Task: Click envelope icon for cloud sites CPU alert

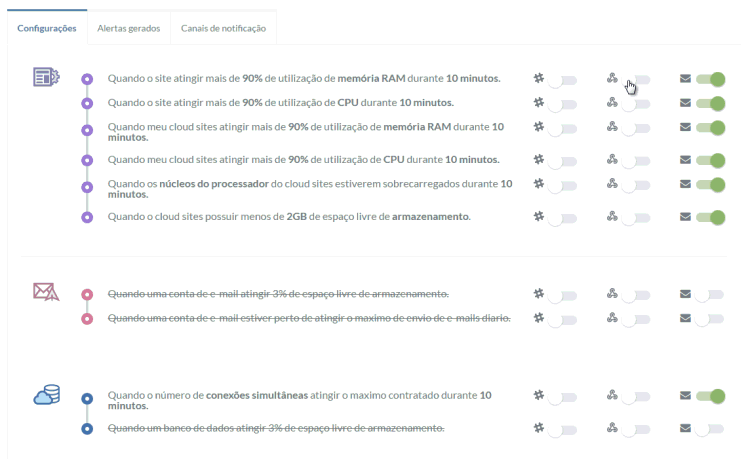Action: pyautogui.click(x=685, y=160)
